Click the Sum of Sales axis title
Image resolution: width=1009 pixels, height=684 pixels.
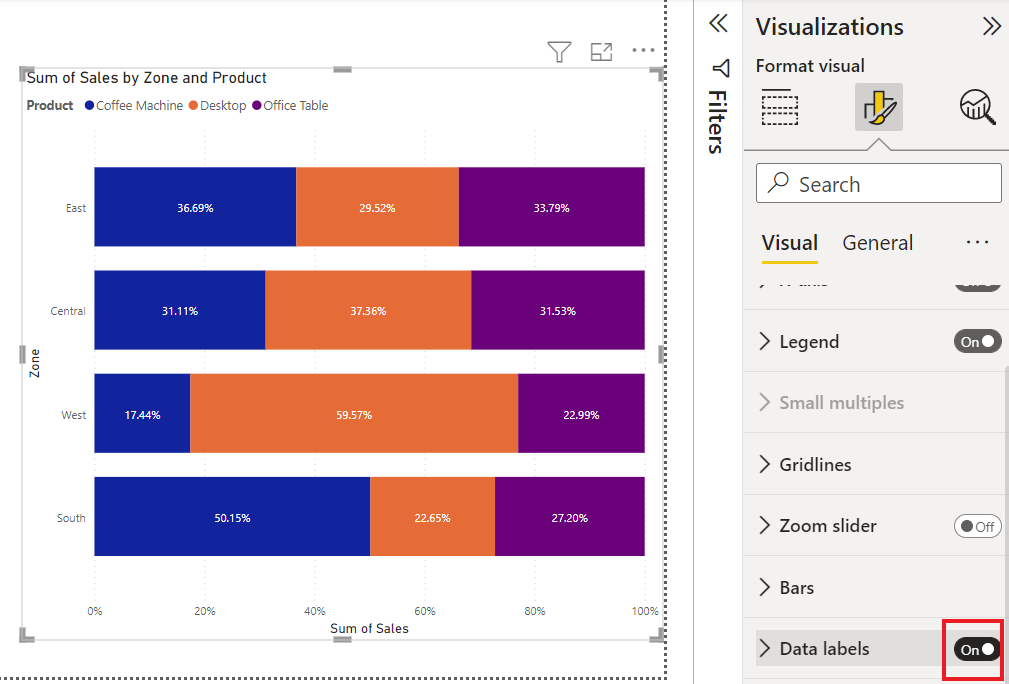(369, 629)
